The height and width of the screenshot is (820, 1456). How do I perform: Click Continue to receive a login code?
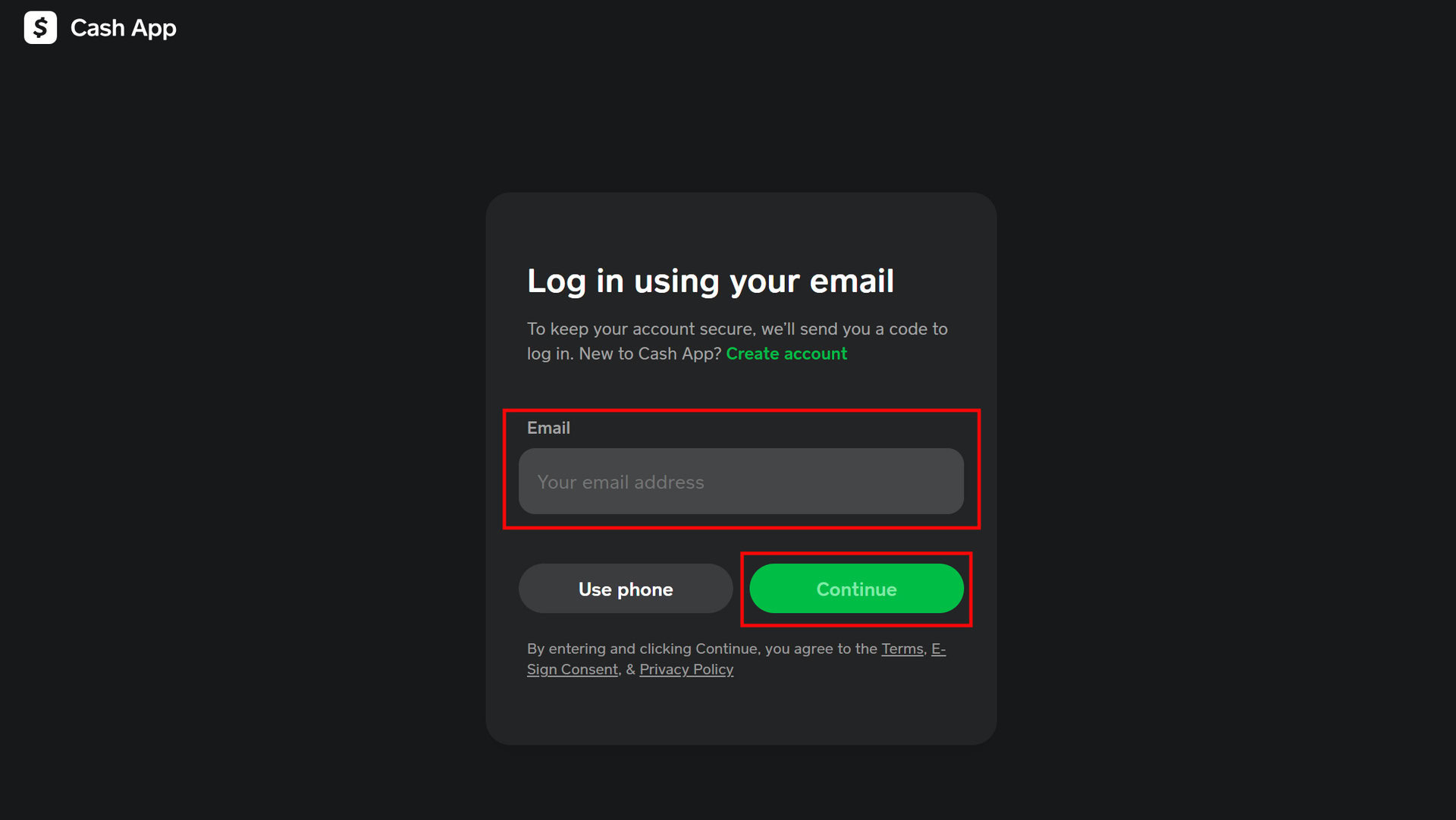click(856, 589)
